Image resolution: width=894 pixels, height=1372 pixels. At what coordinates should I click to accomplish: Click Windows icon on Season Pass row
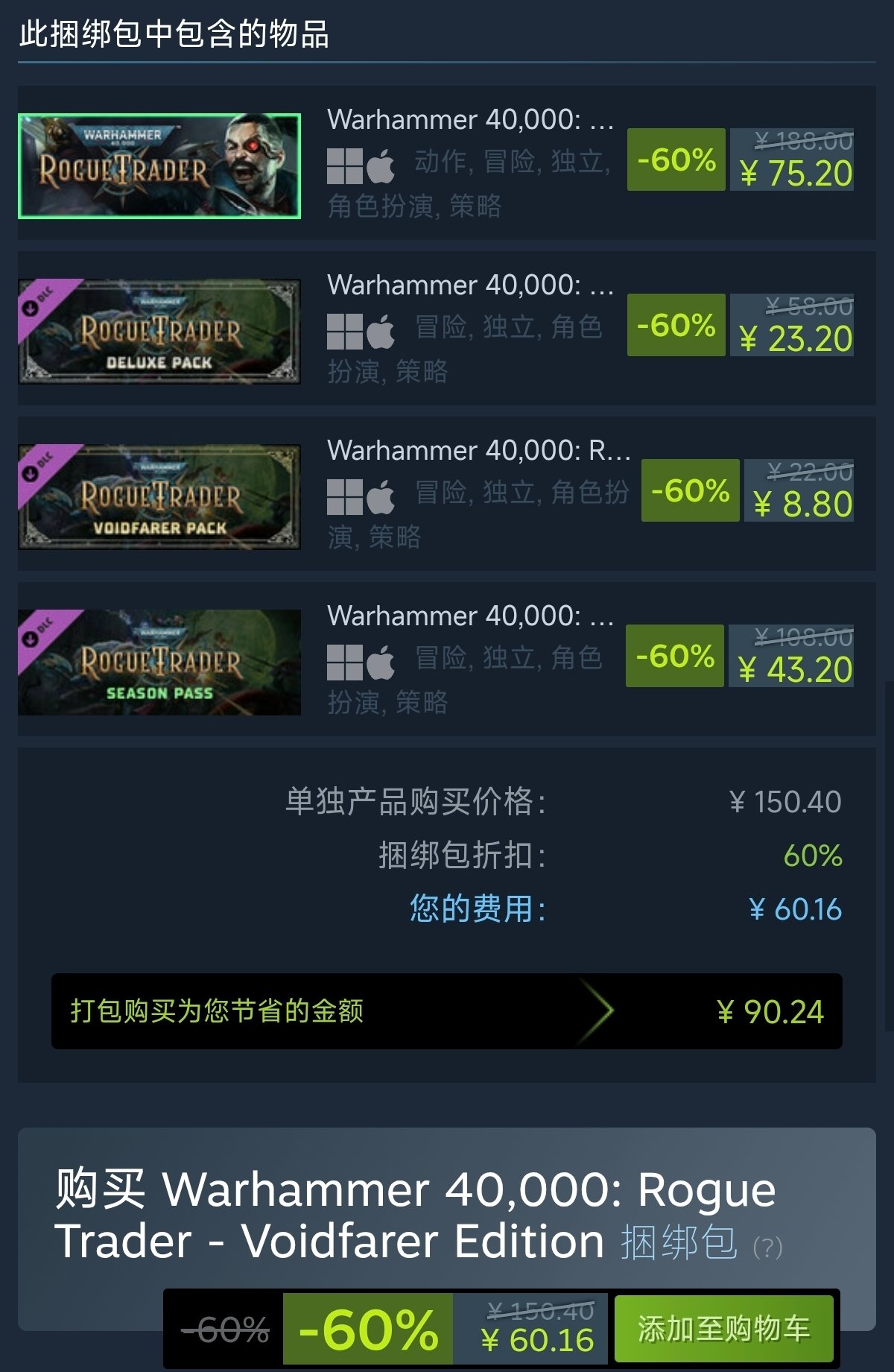pyautogui.click(x=345, y=663)
